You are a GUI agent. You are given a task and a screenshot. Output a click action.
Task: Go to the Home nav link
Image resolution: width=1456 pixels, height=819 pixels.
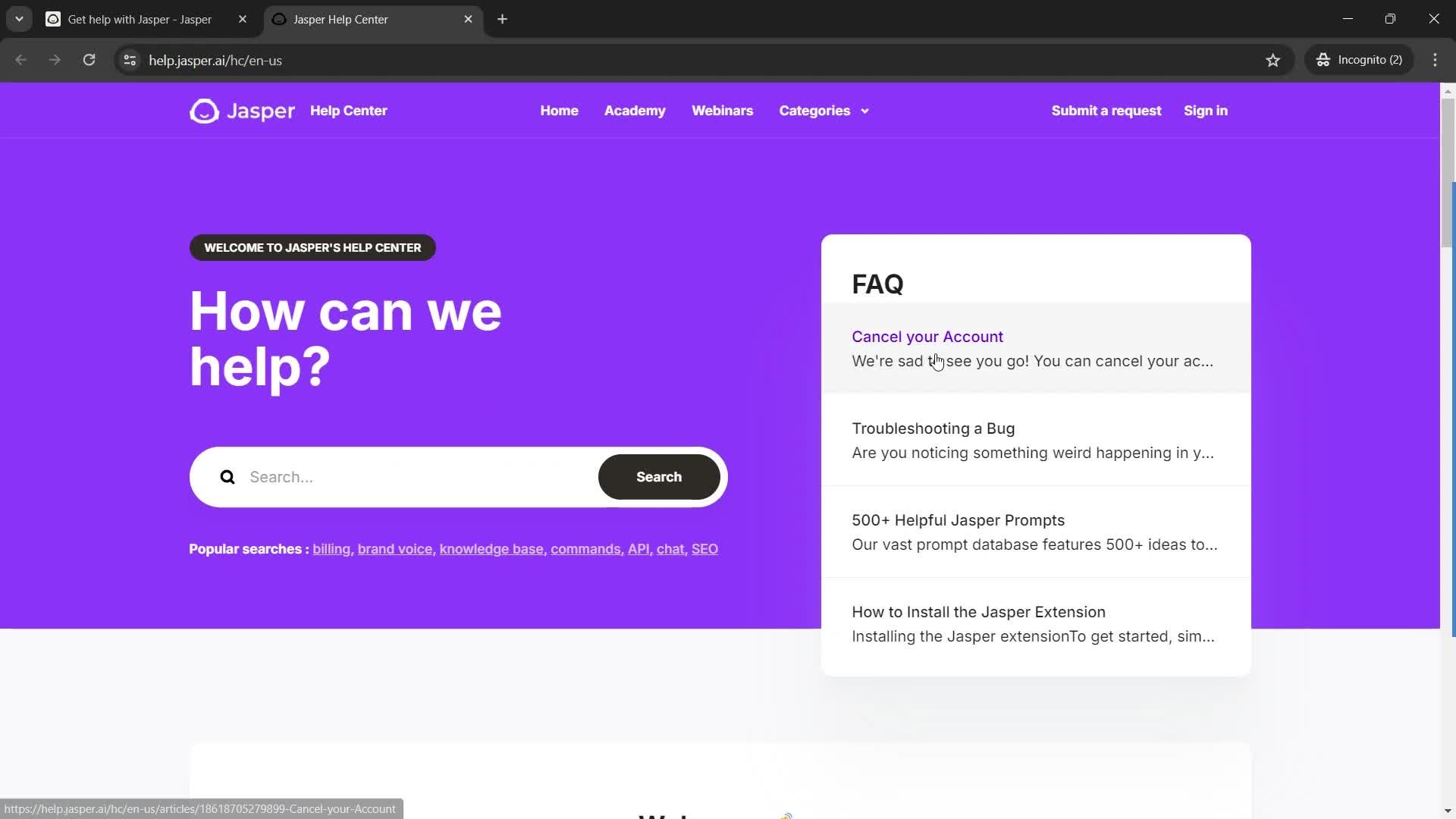pos(559,111)
